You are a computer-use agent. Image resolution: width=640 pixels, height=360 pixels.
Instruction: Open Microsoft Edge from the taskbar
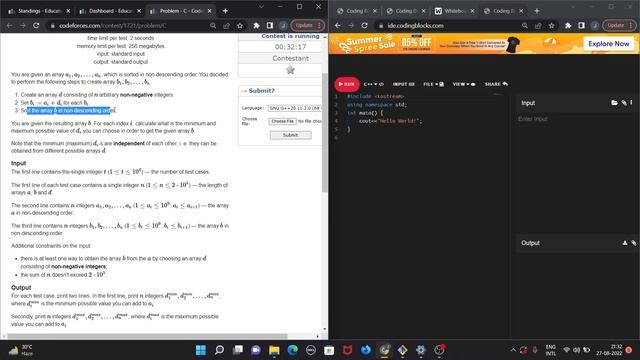(292, 350)
